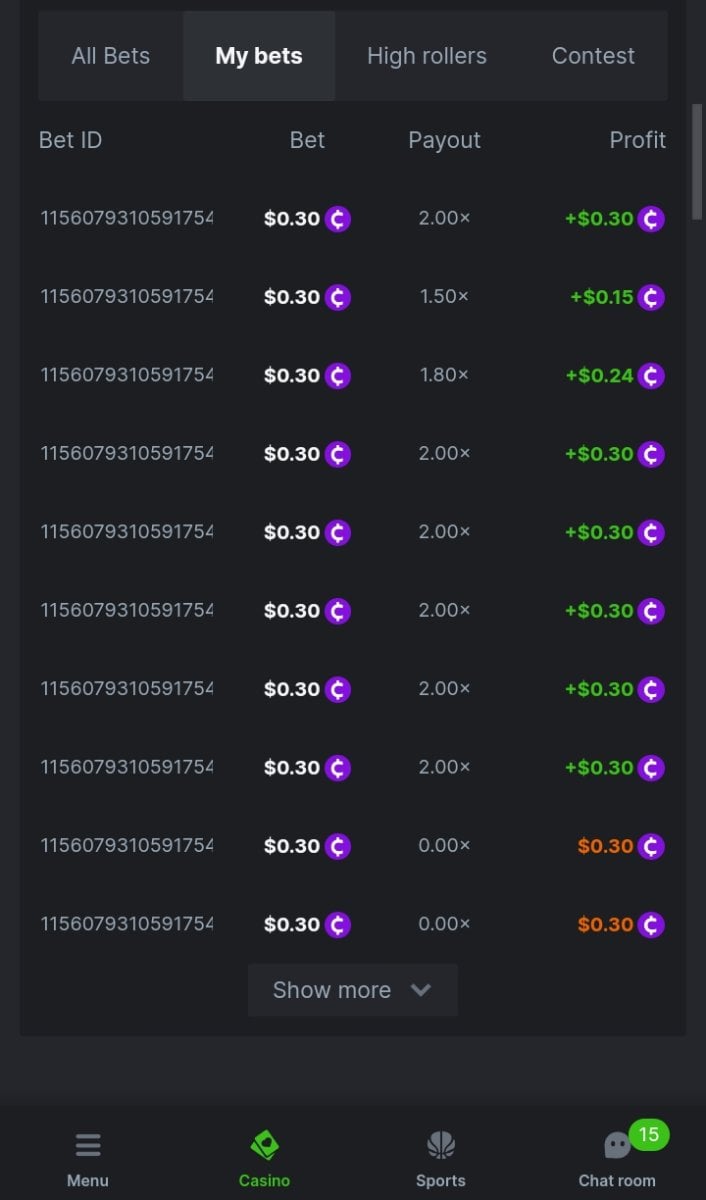
Task: Click the coin icon beside the +$0.15 profit
Action: [x=651, y=297]
